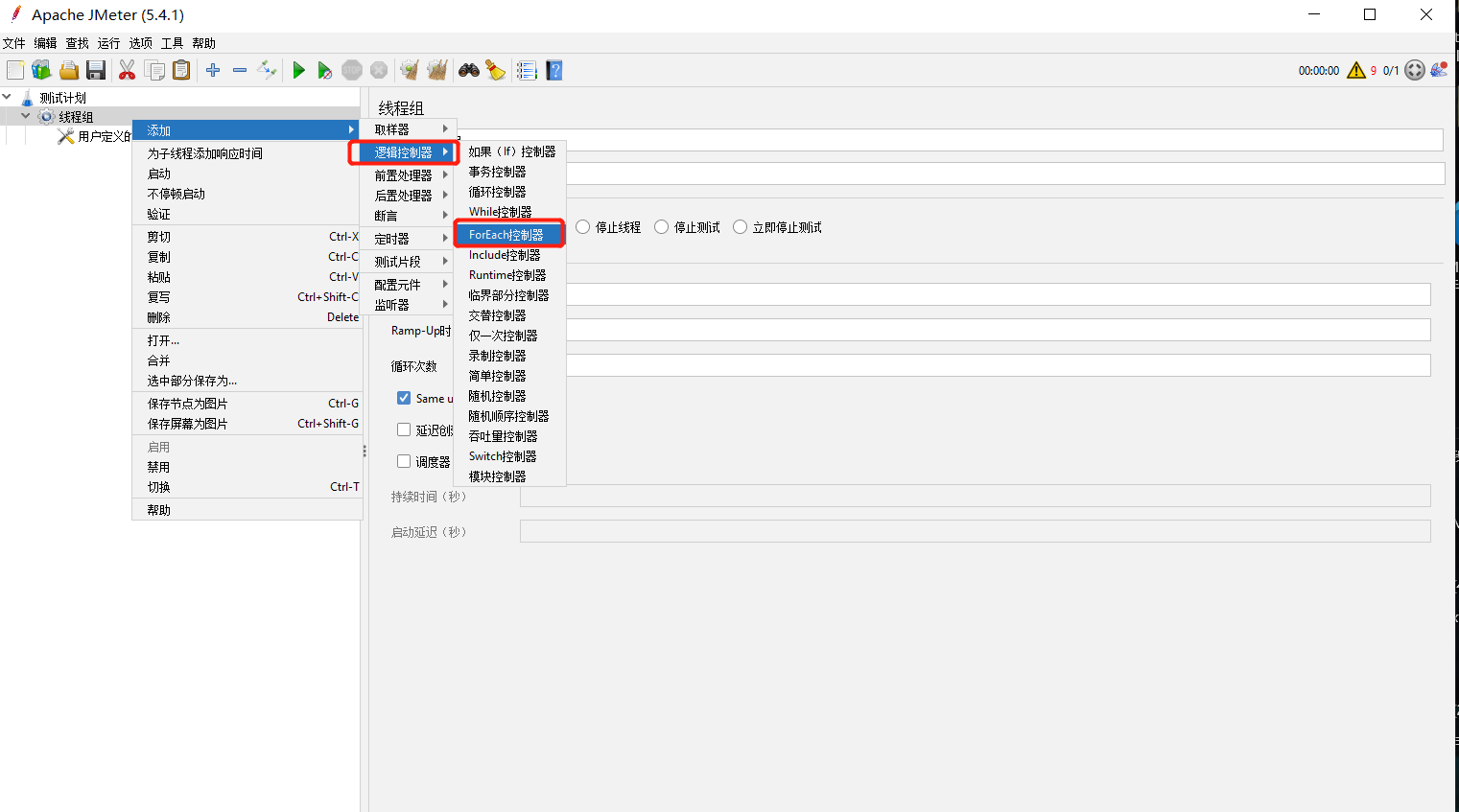1459x812 pixels.
Task: Click the Clear broom icon
Action: pyautogui.click(x=410, y=70)
